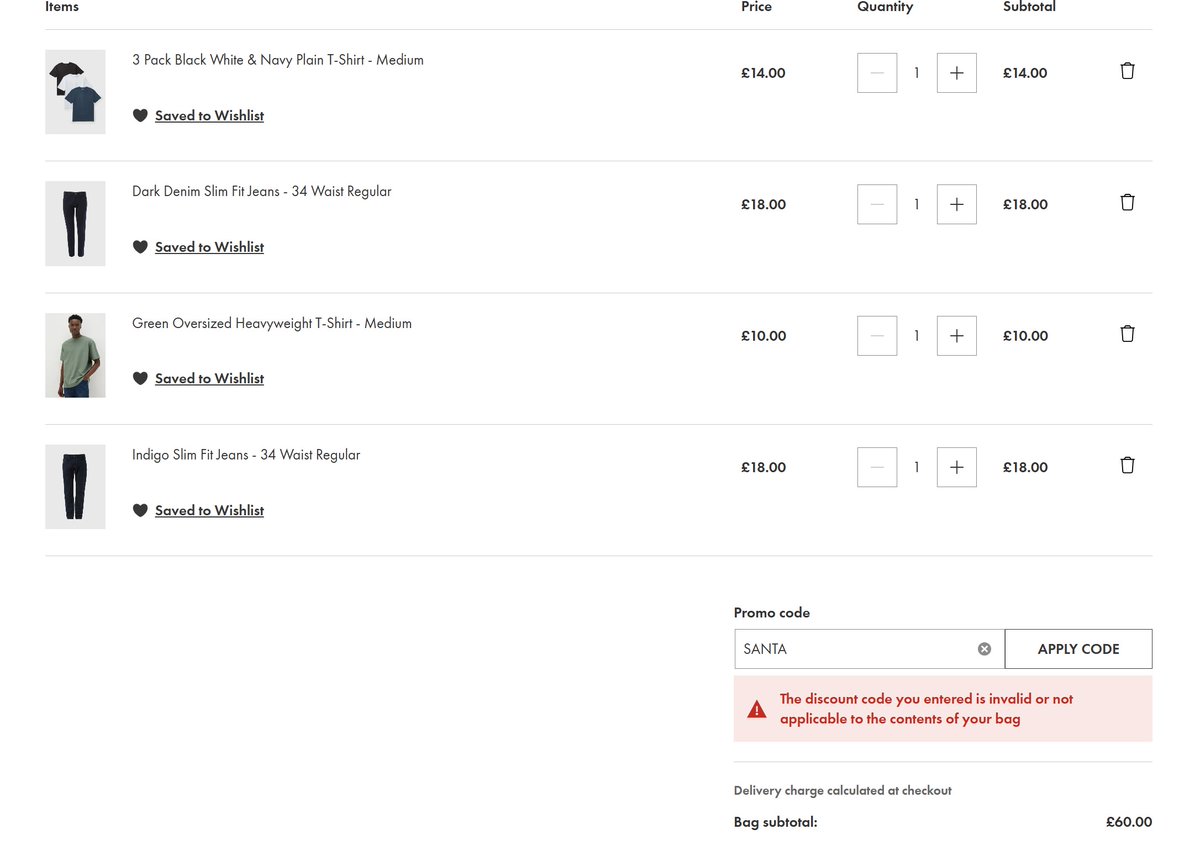Open Saved to Wishlist link for 3 Pack T-Shirt
The width and height of the screenshot is (1200, 845).
(209, 116)
